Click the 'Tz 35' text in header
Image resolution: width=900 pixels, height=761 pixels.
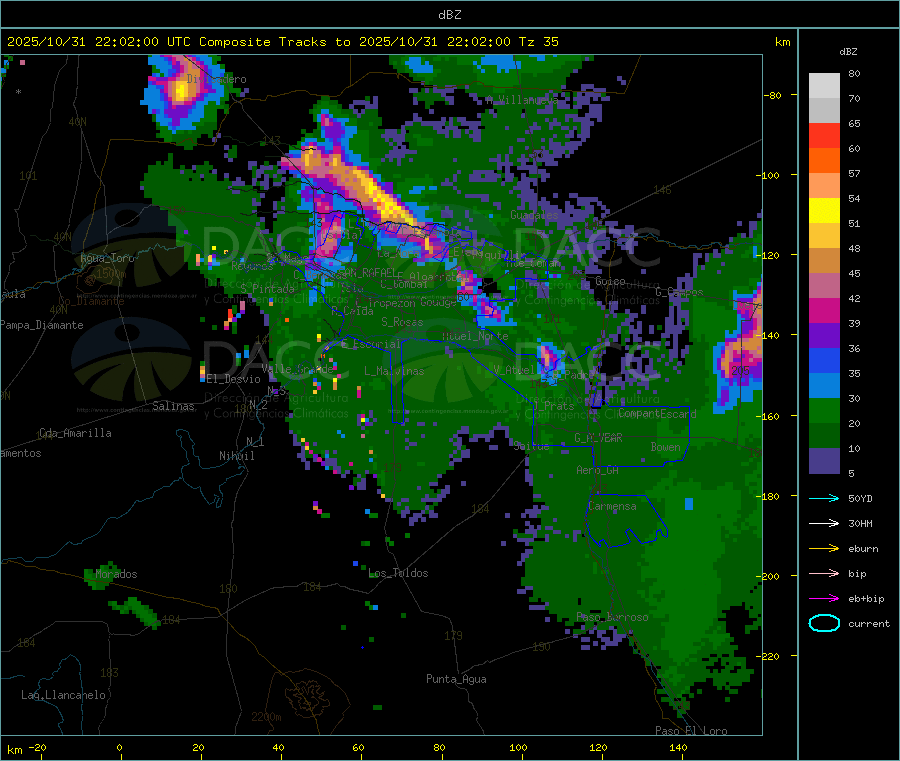point(538,42)
